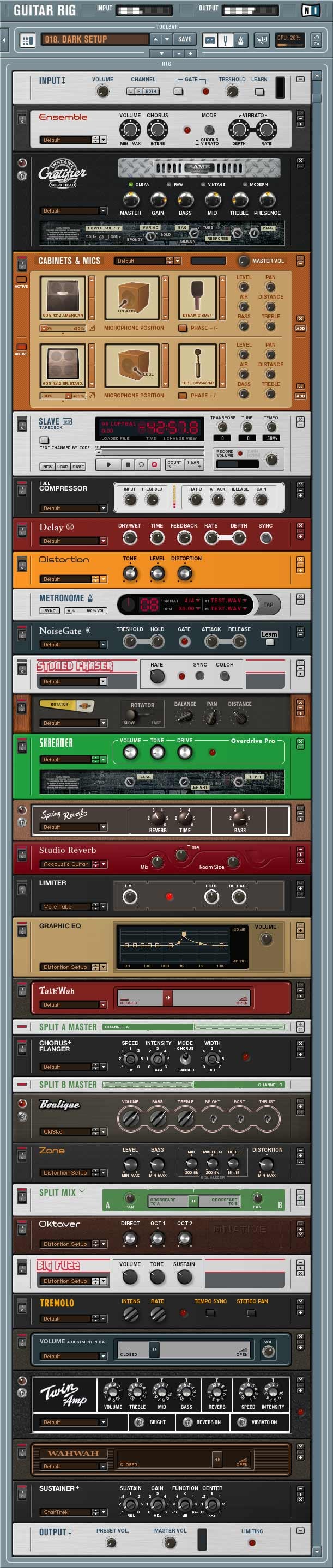Image resolution: width=333 pixels, height=1568 pixels.
Task: Toggle the Ensemble module power switch
Action: 21,119
